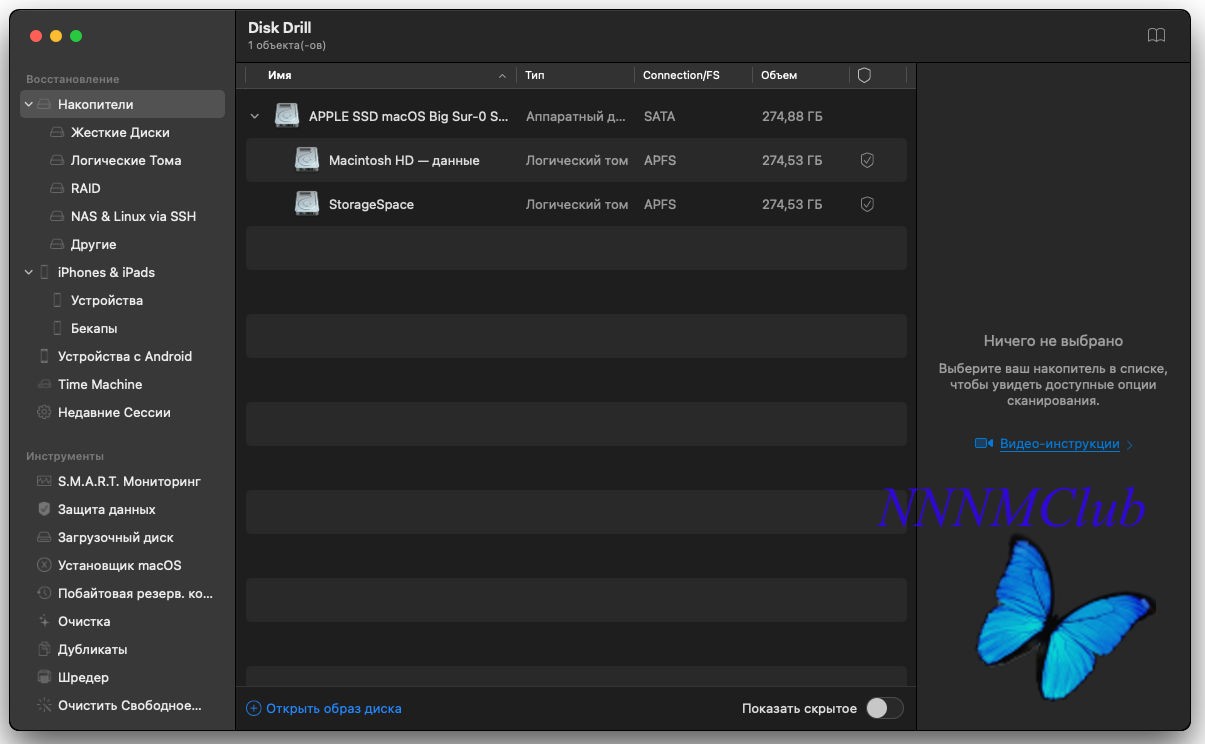
Task: Click the Установщик macOS icon
Action: tap(44, 565)
